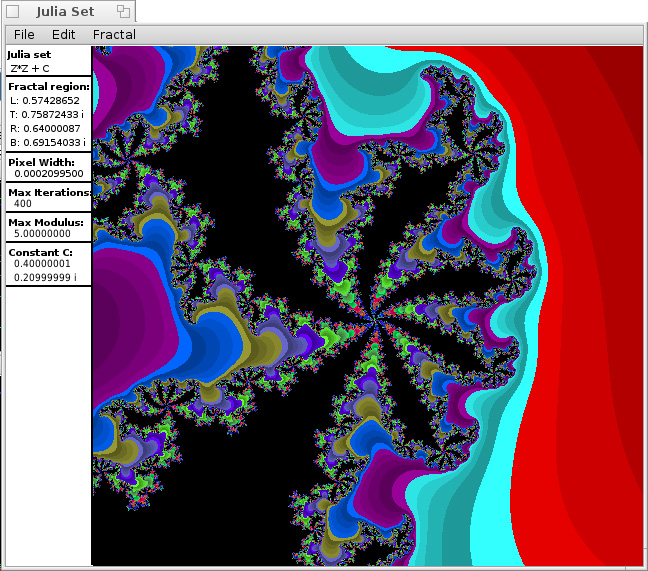Screen dimensions: 648x571
Task: Select the fractal region B value 0.69154033 i
Action: (51, 143)
